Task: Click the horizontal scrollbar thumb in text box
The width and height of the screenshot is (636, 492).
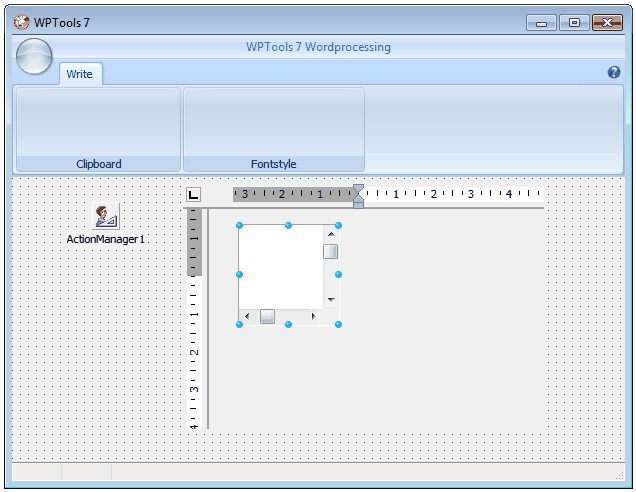Action: pos(267,316)
